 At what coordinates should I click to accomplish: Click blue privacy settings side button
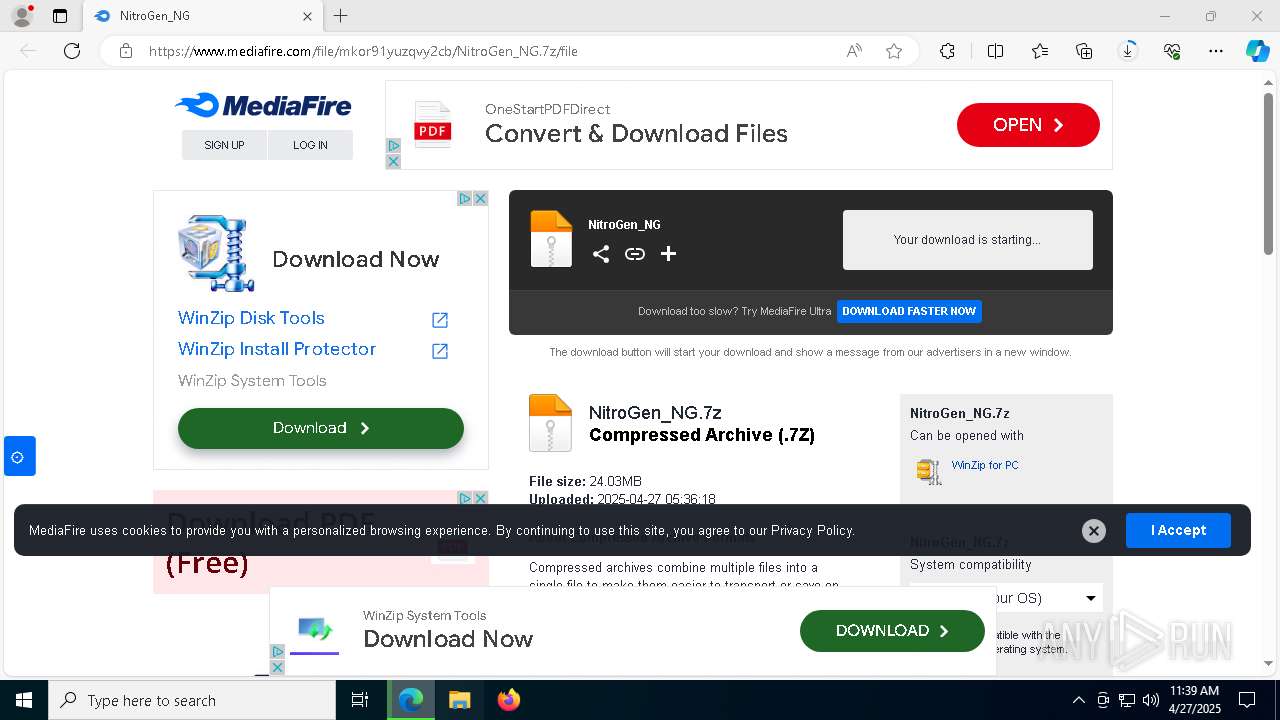point(18,456)
